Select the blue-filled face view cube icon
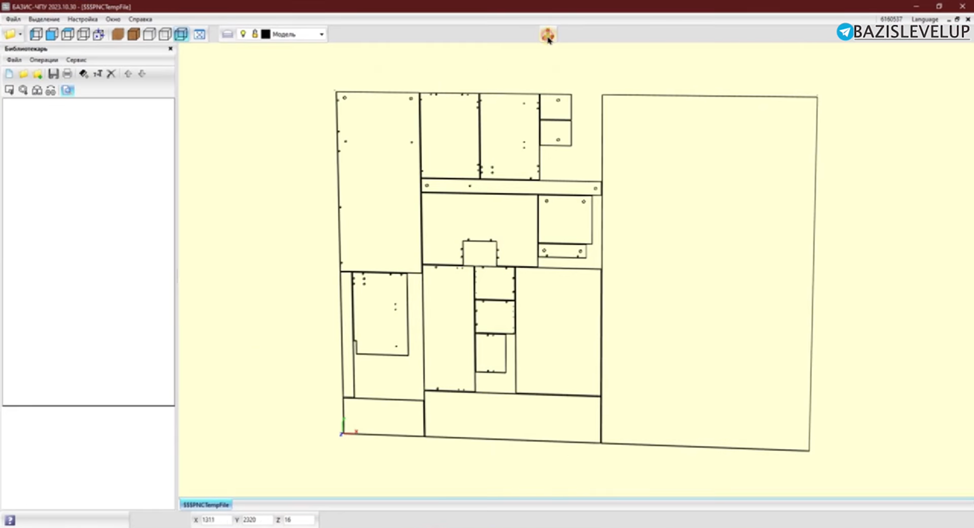The width and height of the screenshot is (974, 528). [x=52, y=34]
